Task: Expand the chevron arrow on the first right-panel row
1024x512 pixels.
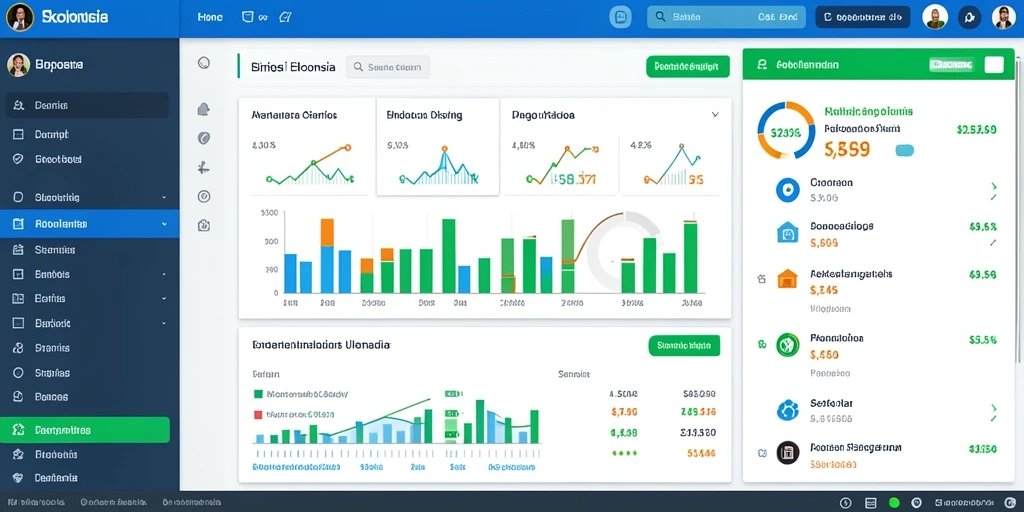Action: (993, 187)
